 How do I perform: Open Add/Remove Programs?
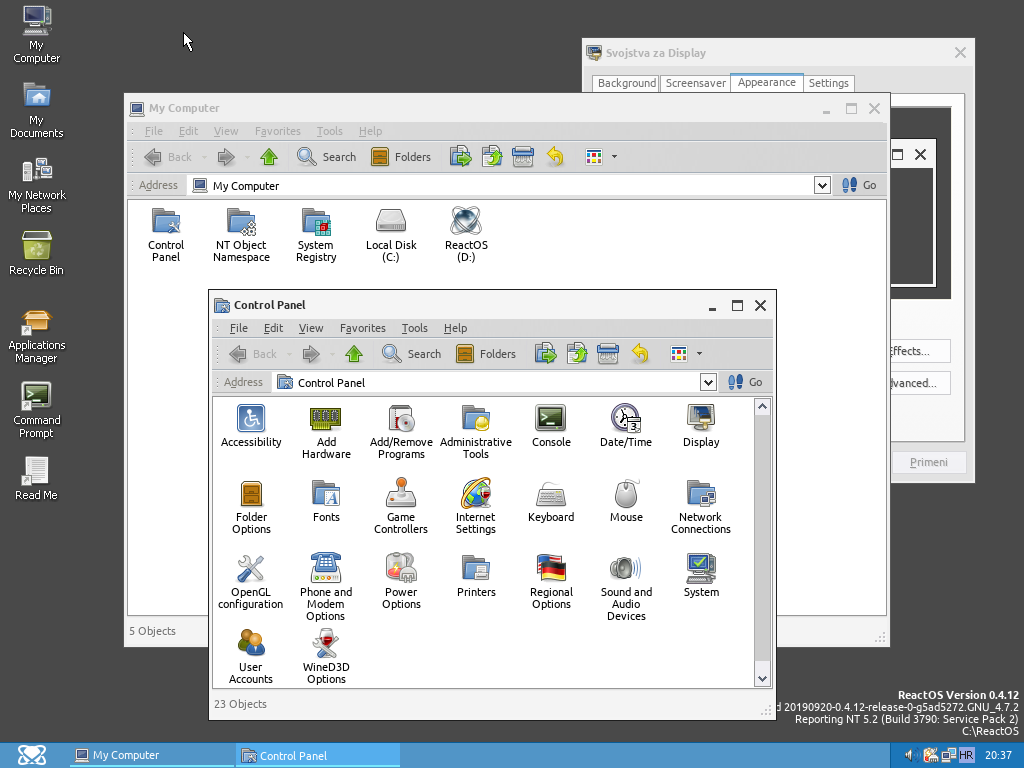(x=401, y=432)
